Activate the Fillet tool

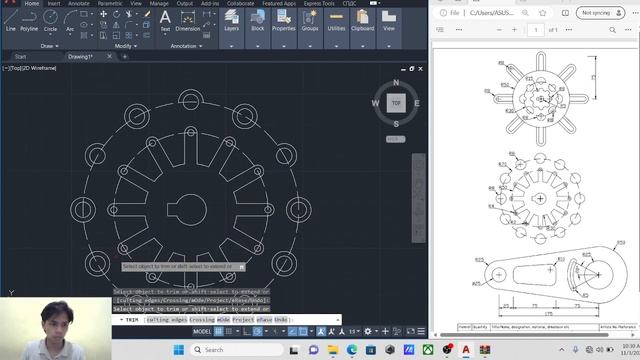tap(129, 25)
